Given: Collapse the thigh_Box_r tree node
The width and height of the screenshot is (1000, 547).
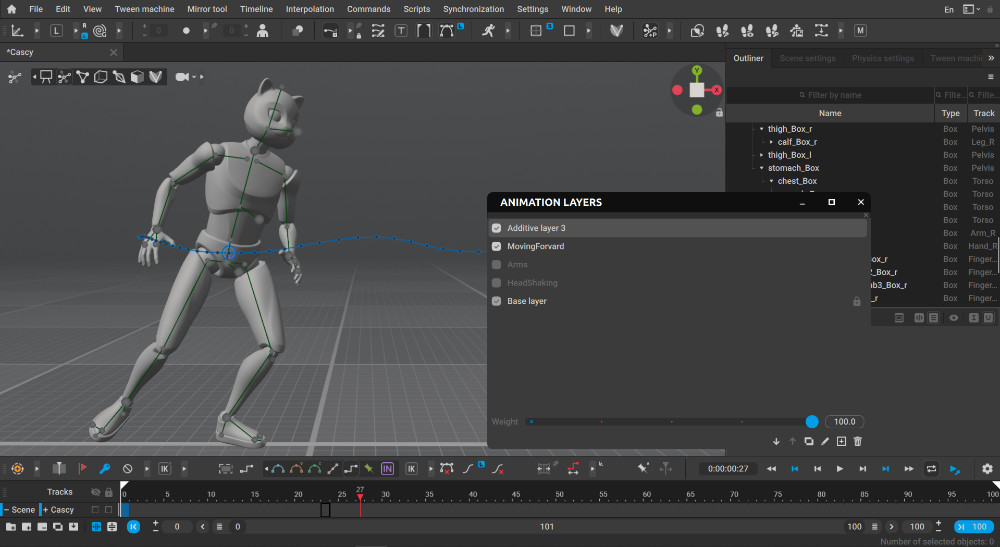Looking at the screenshot, I should pos(761,129).
